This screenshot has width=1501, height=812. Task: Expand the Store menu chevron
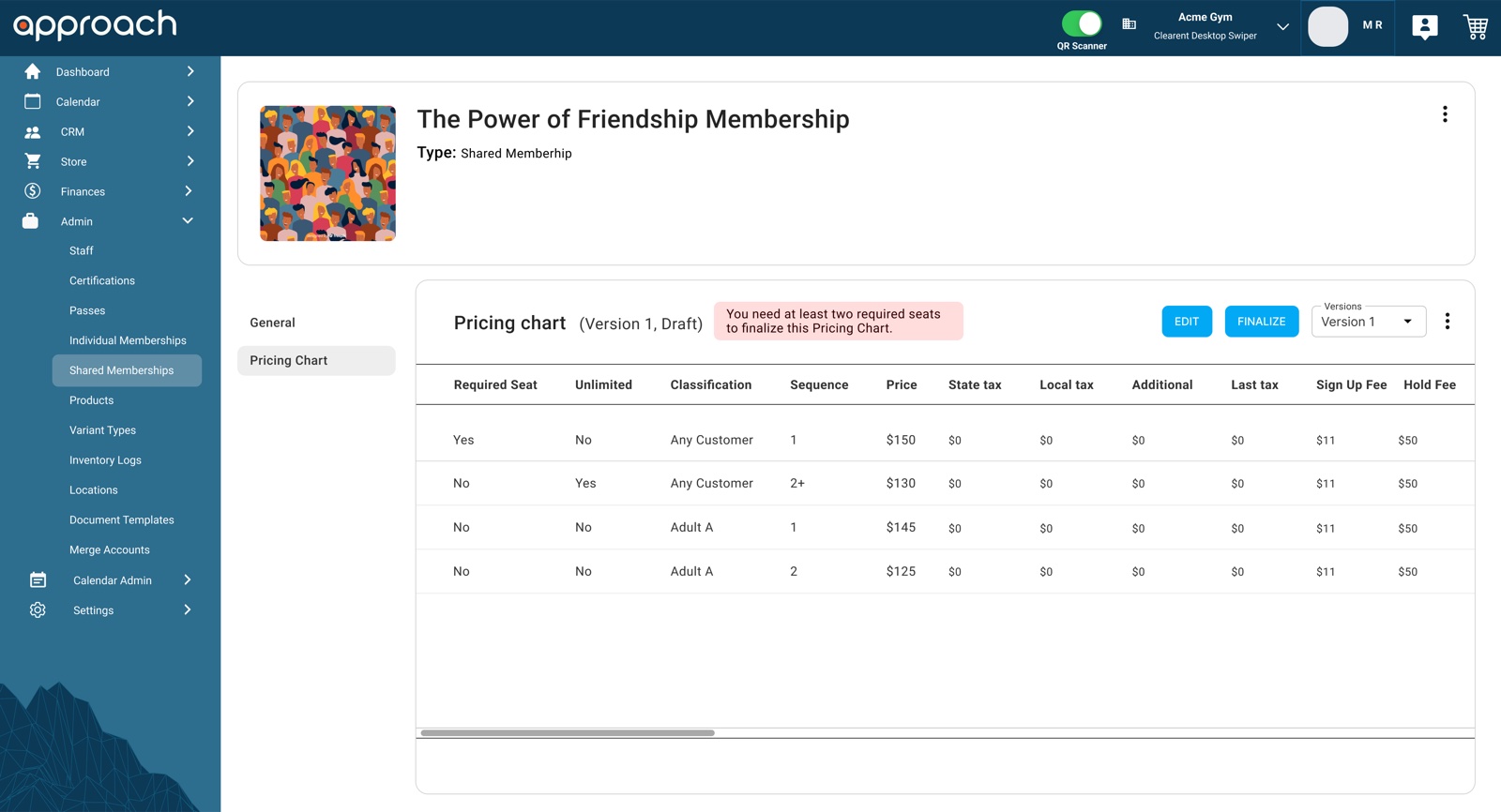[x=190, y=161]
